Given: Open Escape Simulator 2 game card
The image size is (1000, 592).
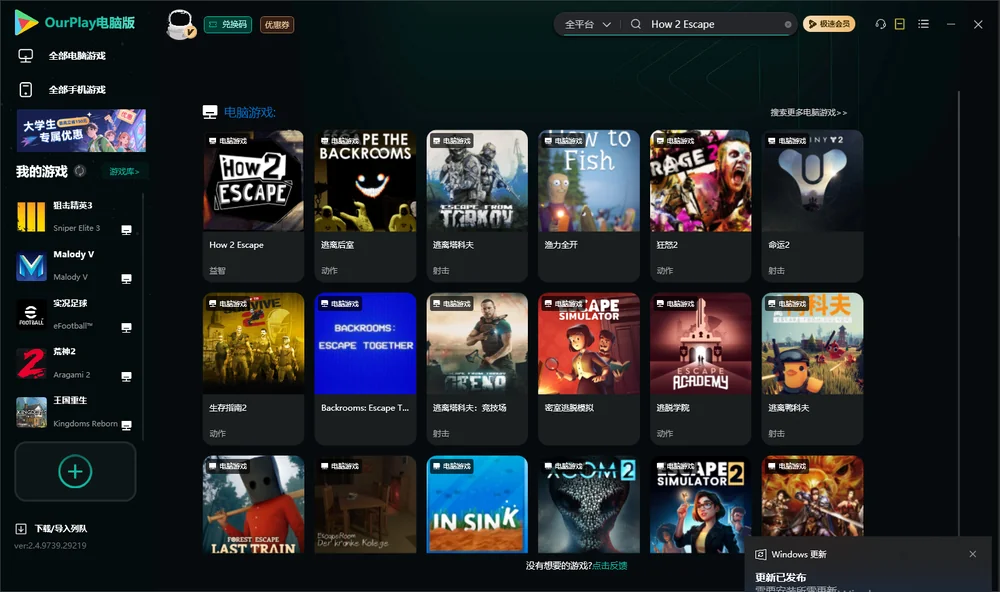Looking at the screenshot, I should pos(700,504).
